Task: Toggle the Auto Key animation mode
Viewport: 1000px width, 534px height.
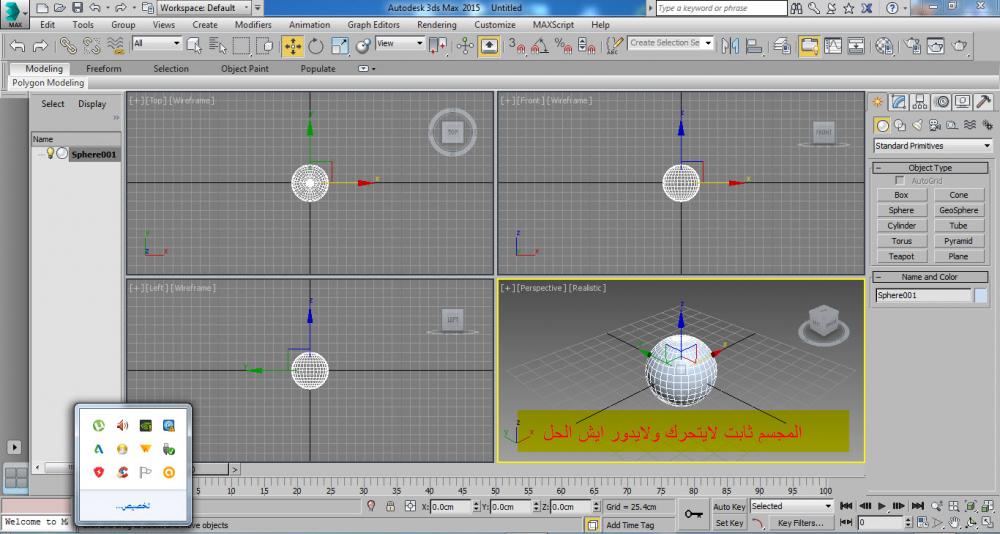Action: pyautogui.click(x=729, y=507)
